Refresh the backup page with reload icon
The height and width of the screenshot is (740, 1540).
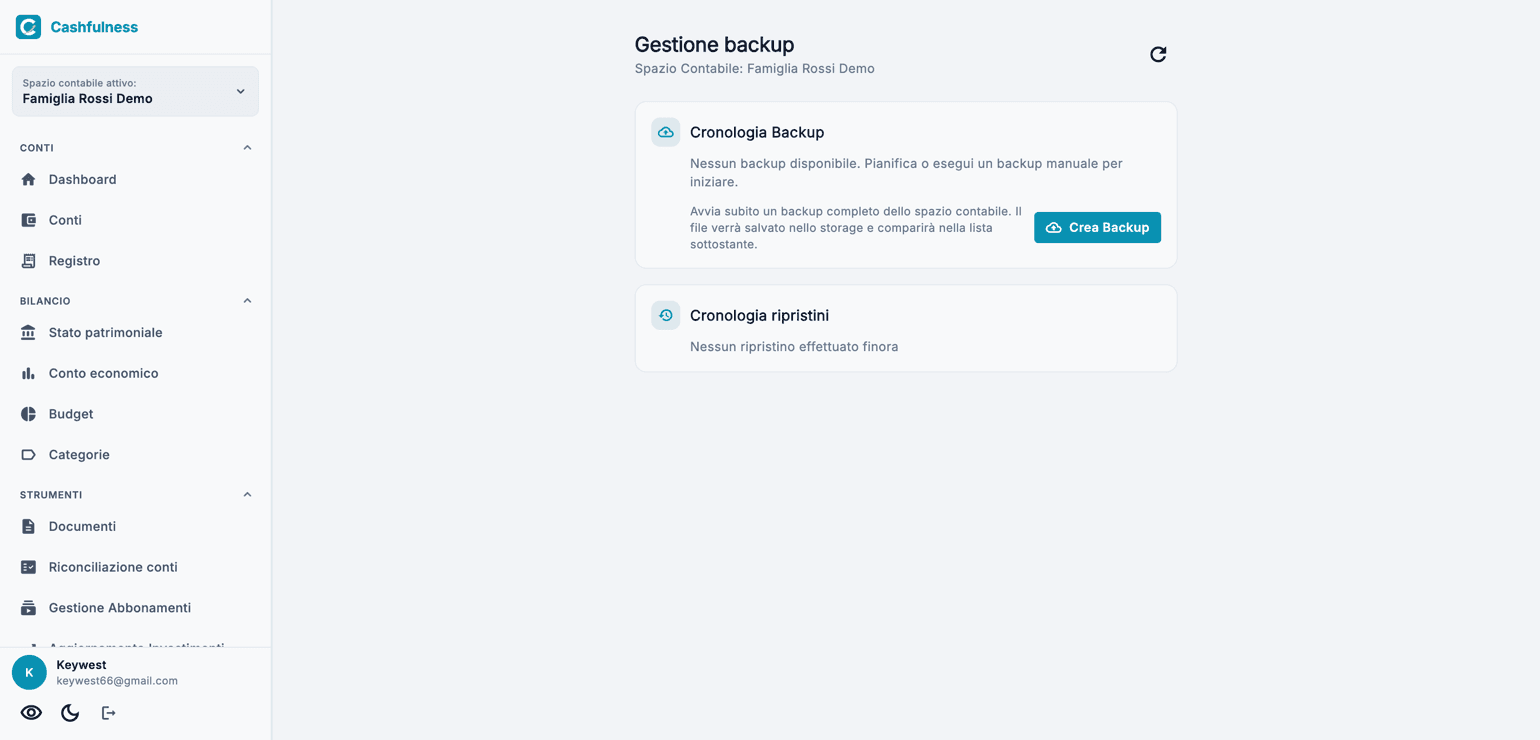pos(1158,54)
